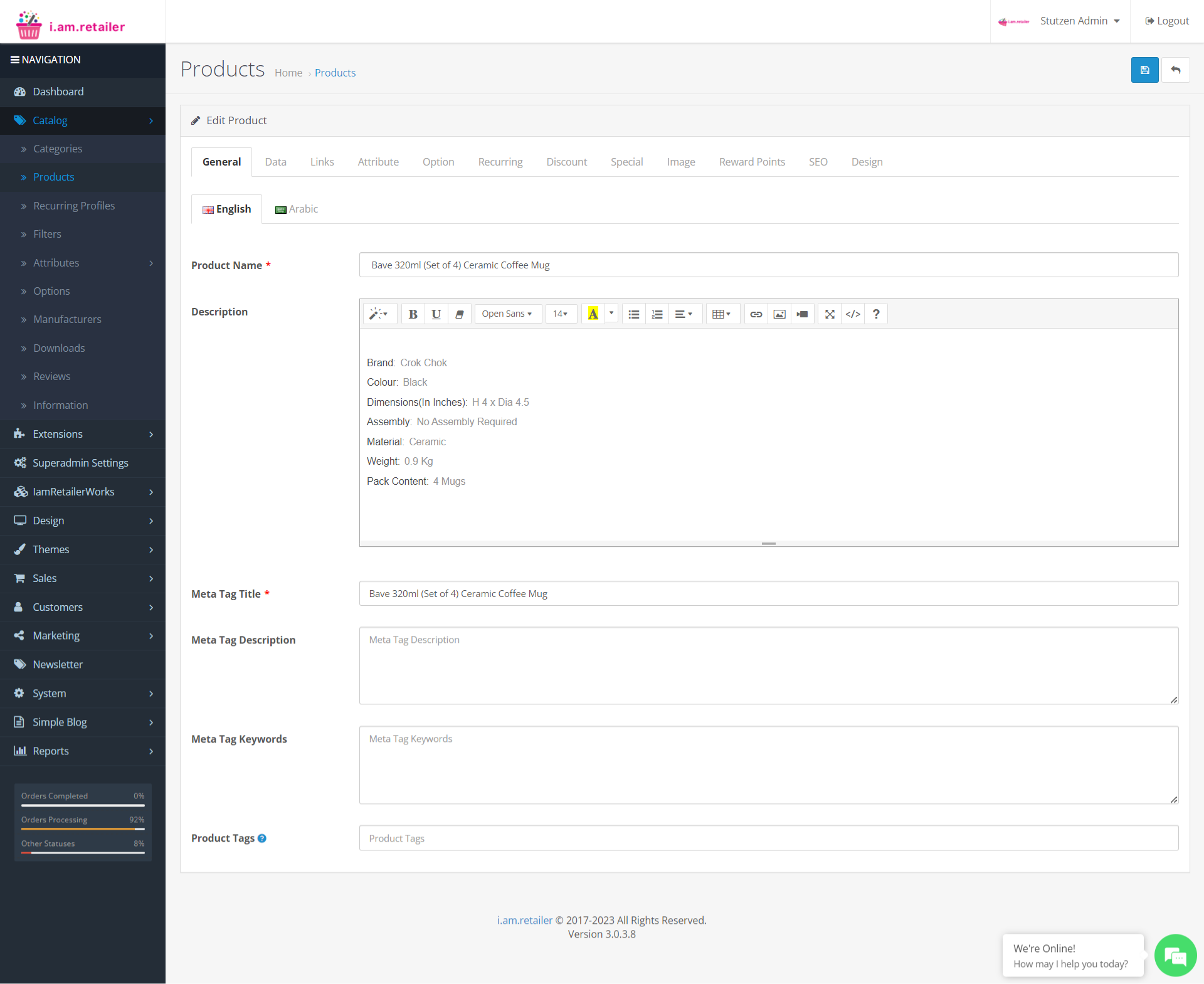Expand the Extensions sidebar menu
This screenshot has height=984, width=1204.
83,434
